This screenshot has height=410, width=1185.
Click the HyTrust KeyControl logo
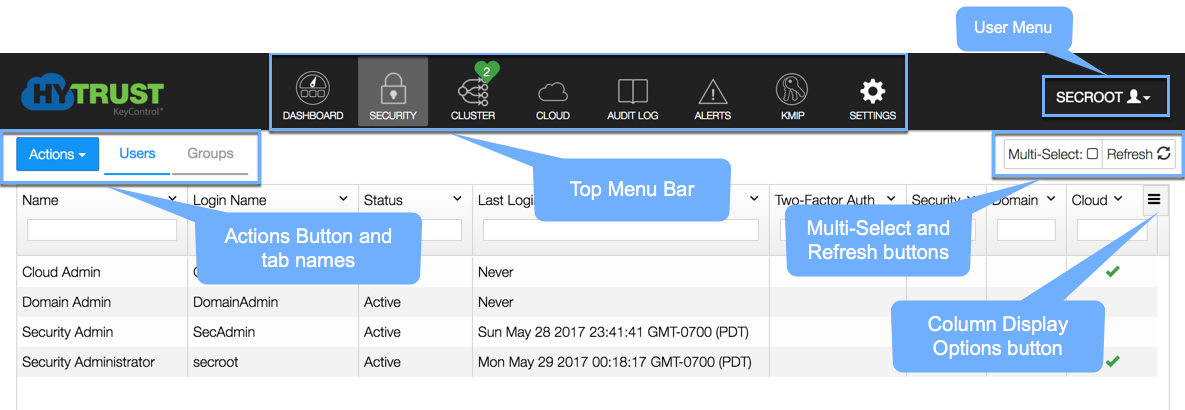[92, 96]
